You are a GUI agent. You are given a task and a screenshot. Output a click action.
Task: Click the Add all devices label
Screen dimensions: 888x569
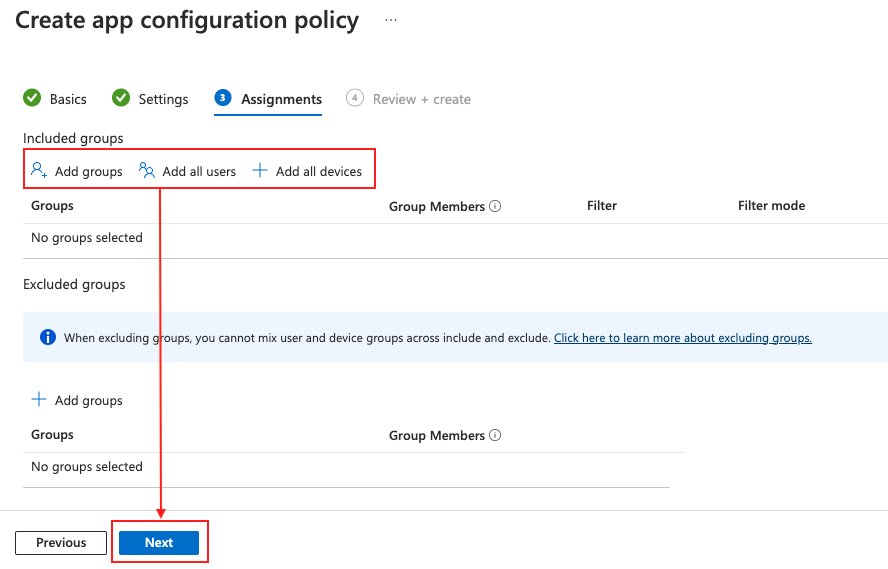click(318, 172)
